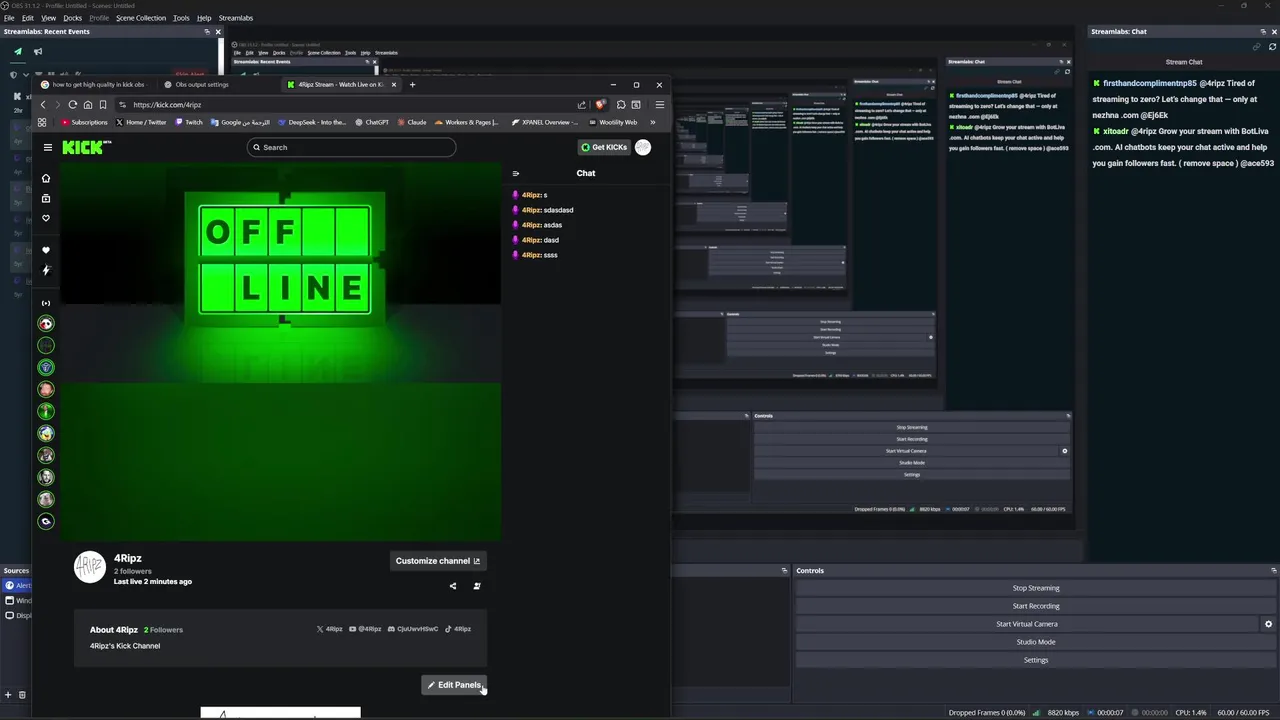Refresh the Streamlabs Chat dock
This screenshot has height=720, width=1280.
(1272, 47)
